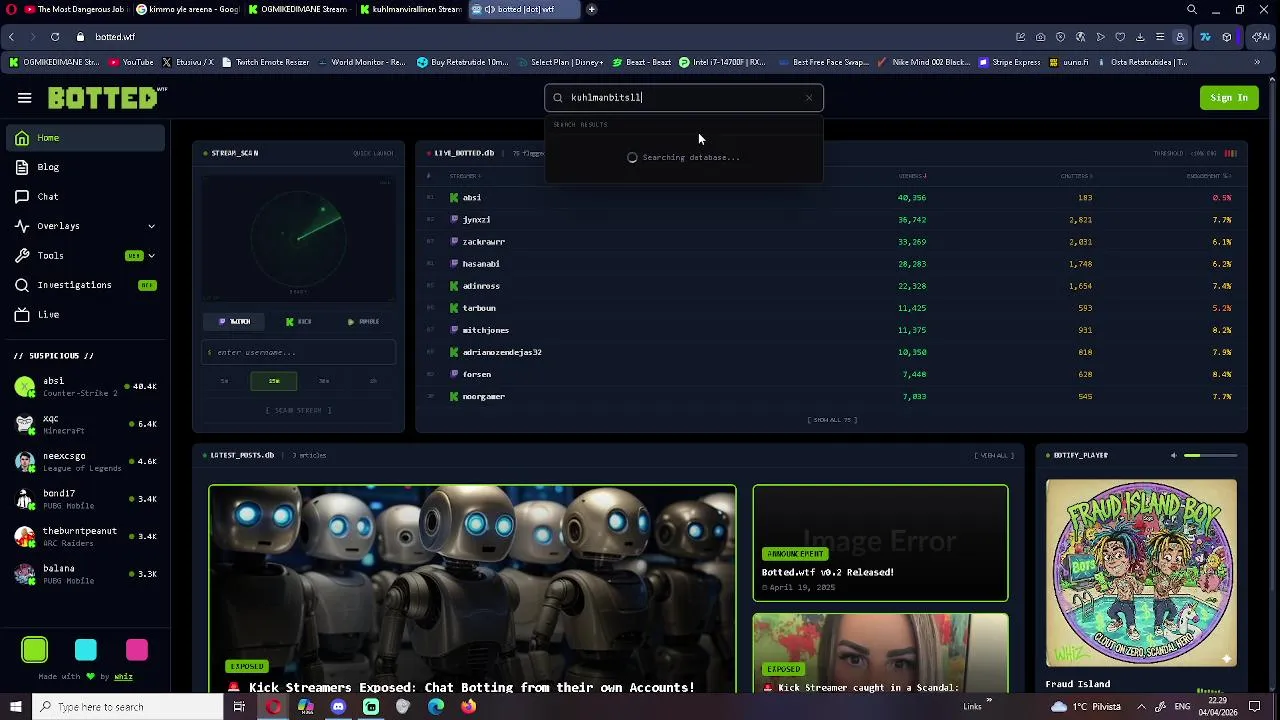Image resolution: width=1280 pixels, height=720 pixels.
Task: Choose the 30m scan duration
Action: 324,381
